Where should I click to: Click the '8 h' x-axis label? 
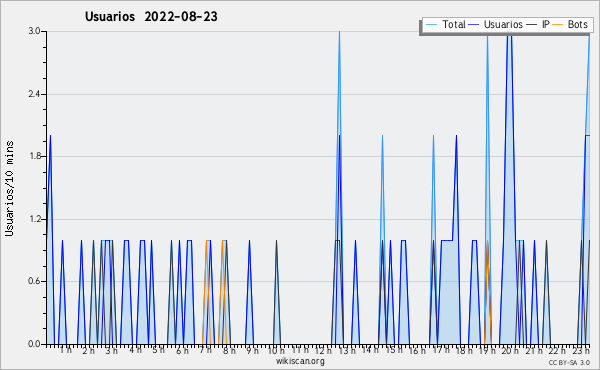[229, 351]
